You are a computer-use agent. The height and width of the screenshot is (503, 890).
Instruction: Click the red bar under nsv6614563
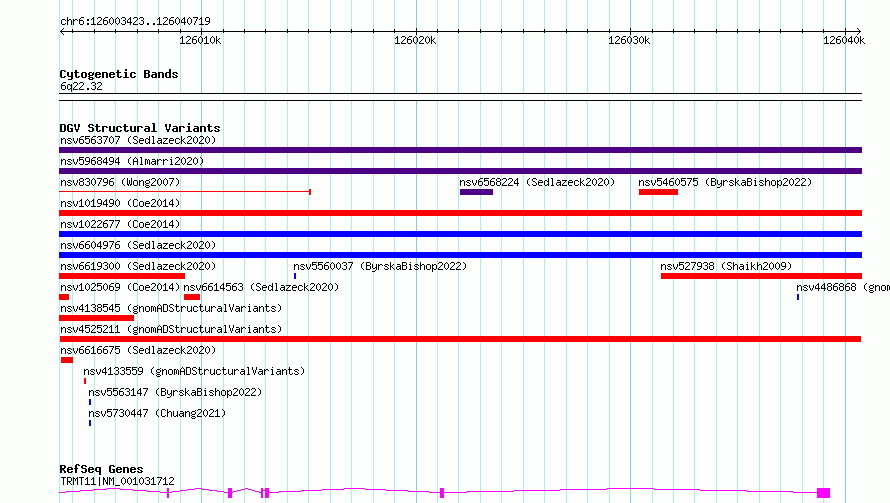(x=192, y=297)
